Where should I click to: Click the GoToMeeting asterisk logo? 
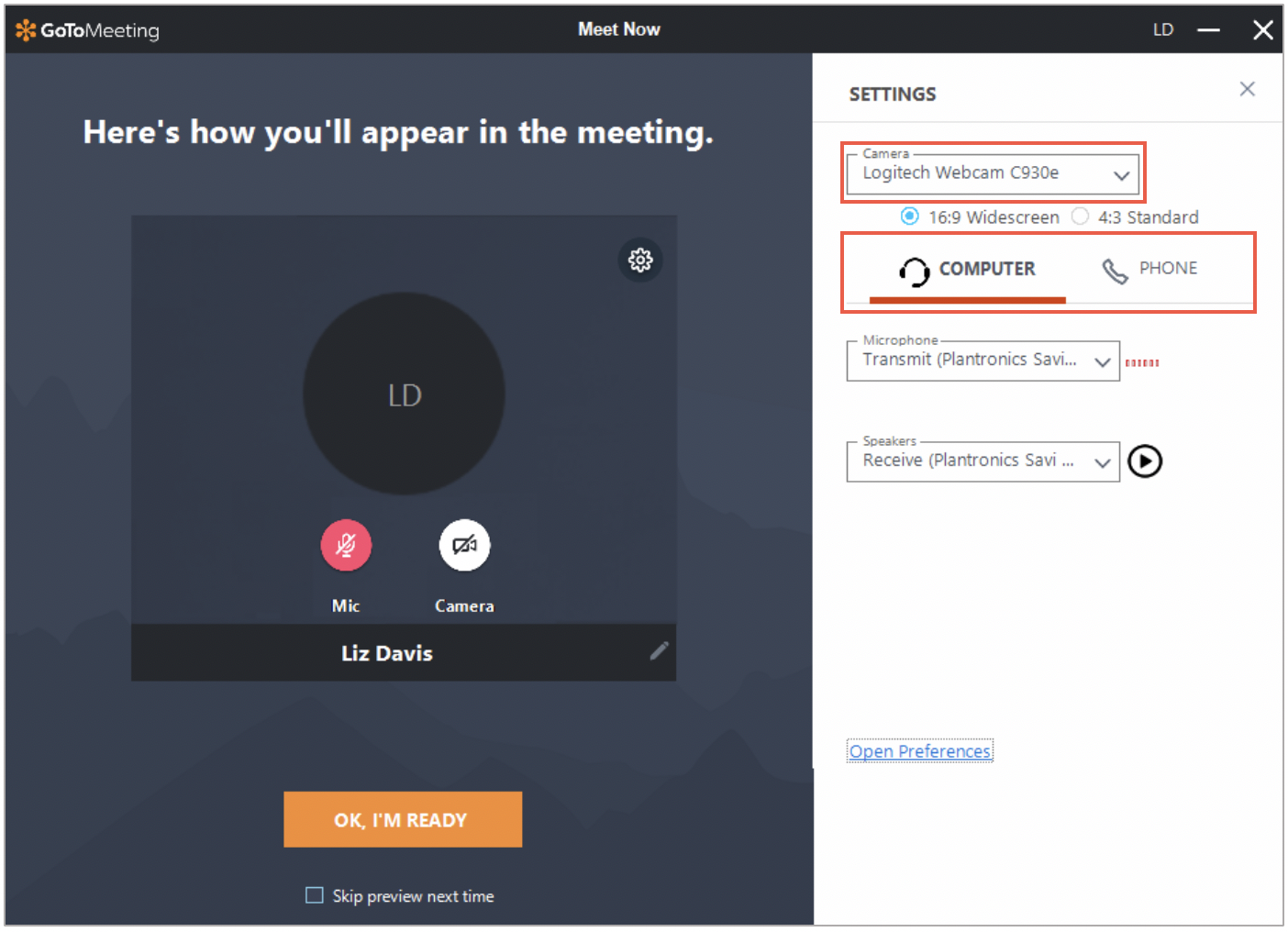coord(23,28)
